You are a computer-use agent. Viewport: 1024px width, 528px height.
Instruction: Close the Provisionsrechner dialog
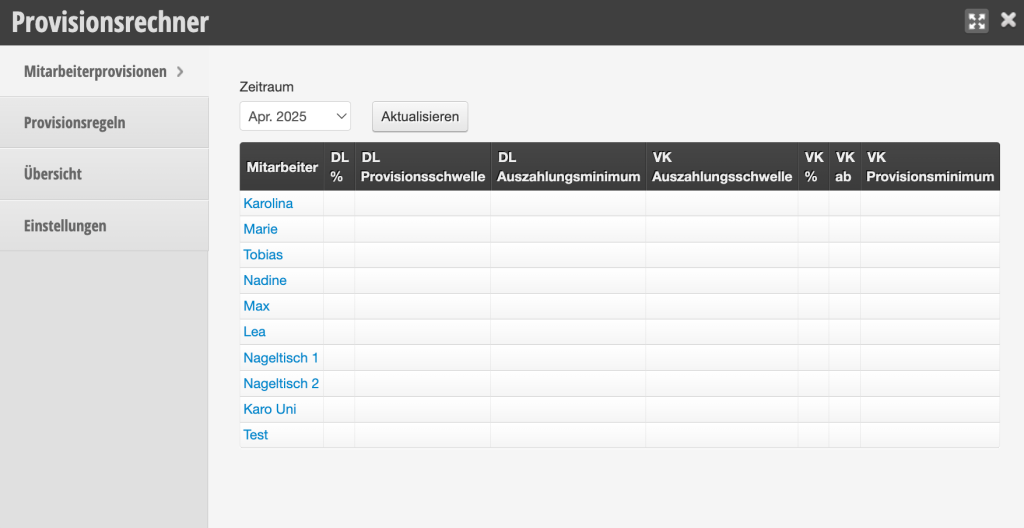pyautogui.click(x=1008, y=20)
